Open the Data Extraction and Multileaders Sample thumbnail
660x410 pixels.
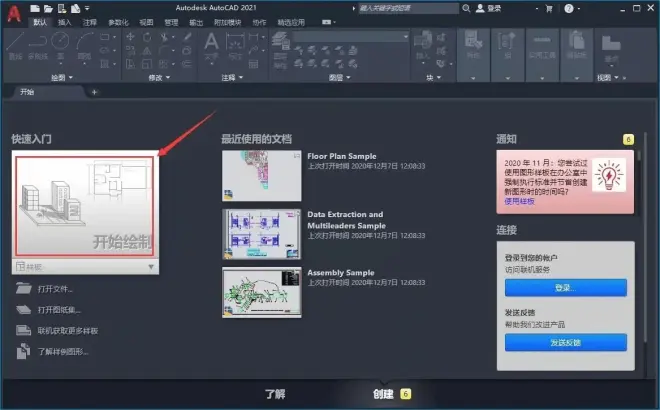click(x=262, y=234)
